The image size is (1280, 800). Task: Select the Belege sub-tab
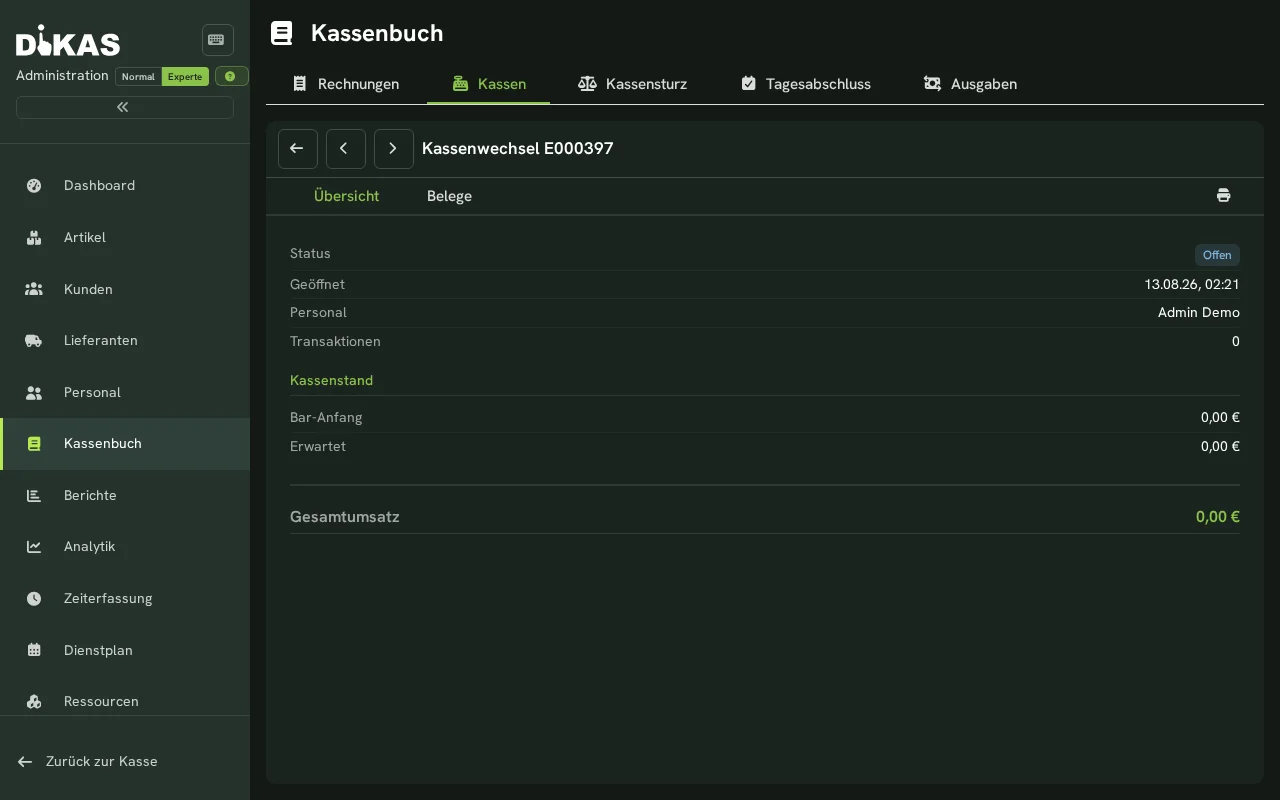point(449,196)
